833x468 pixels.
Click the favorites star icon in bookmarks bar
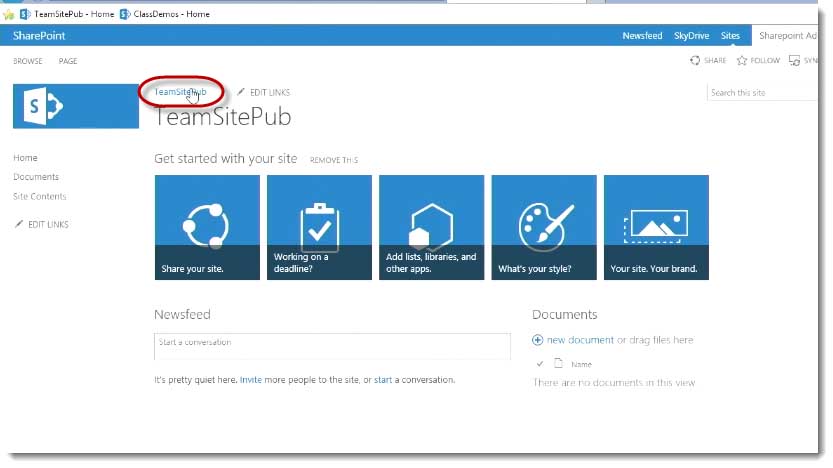click(x=8, y=14)
